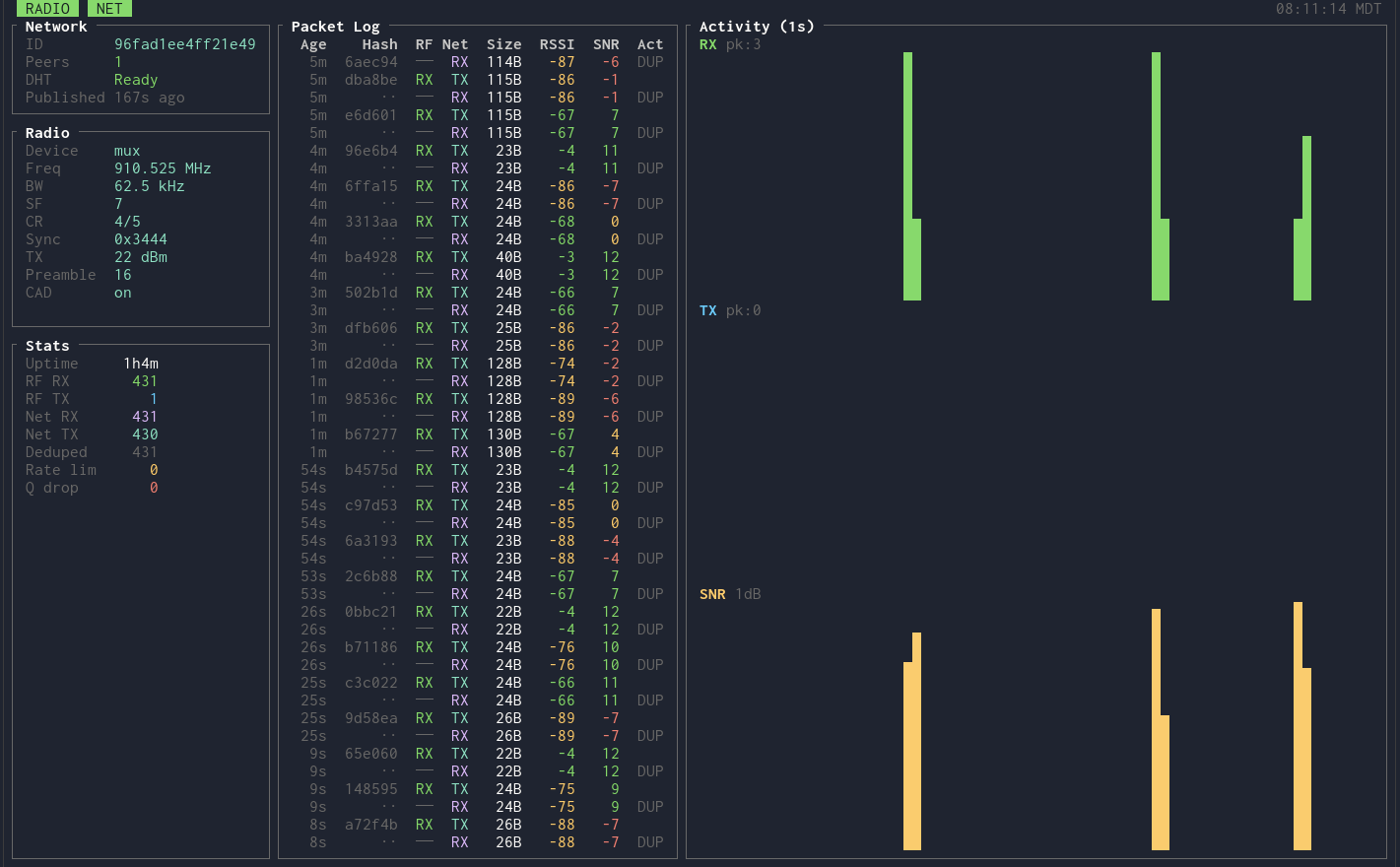Click the TX pk:0 activity label
This screenshot has height=867, width=1400.
click(x=730, y=310)
